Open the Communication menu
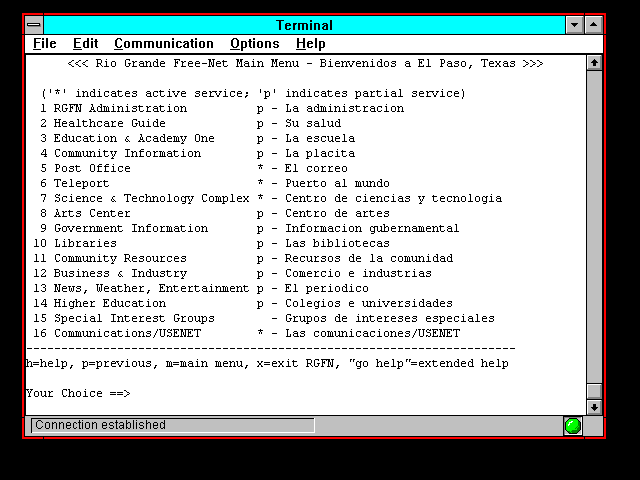 click(163, 44)
